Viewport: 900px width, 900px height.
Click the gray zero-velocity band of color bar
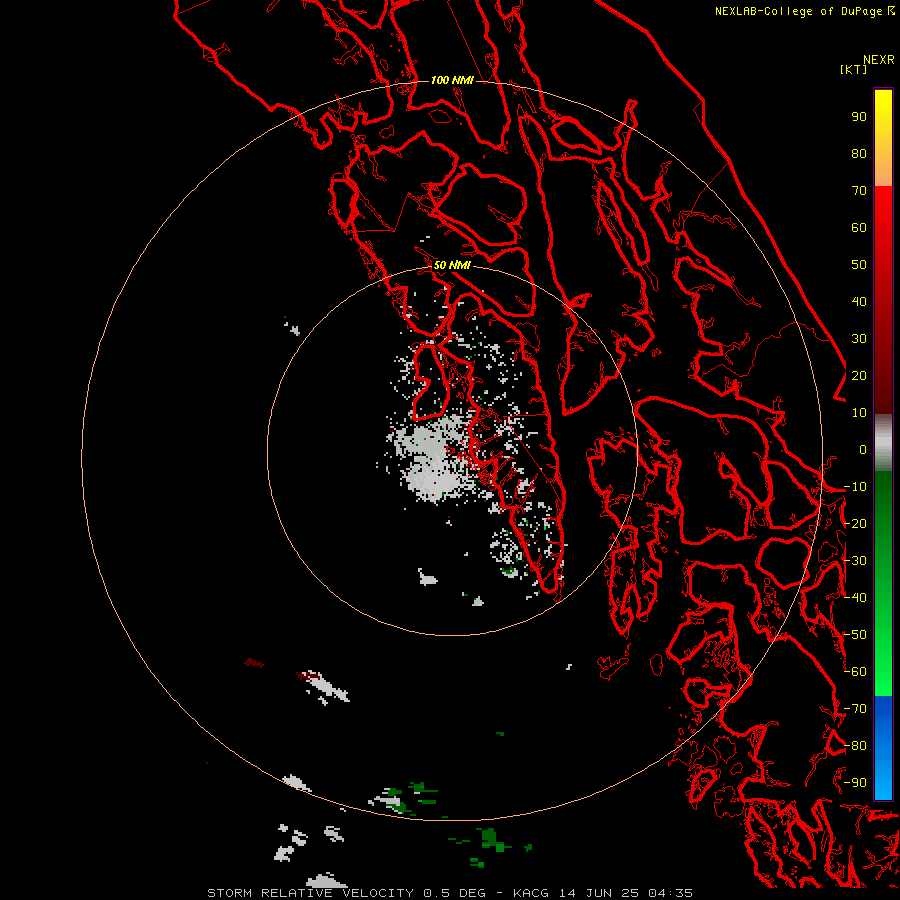883,443
